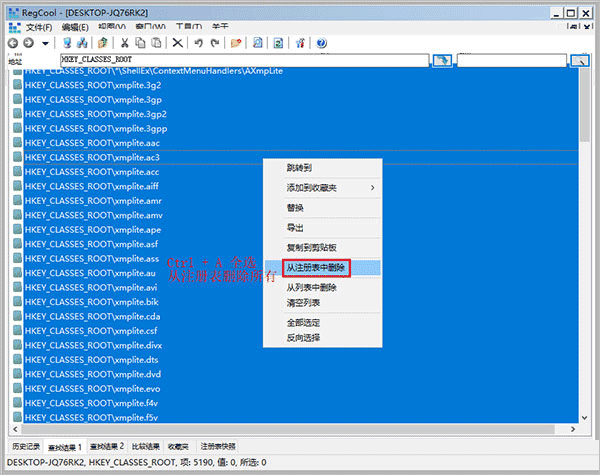Click the network registry connect icon
Image resolution: width=600 pixels, height=475 pixels.
82,43
